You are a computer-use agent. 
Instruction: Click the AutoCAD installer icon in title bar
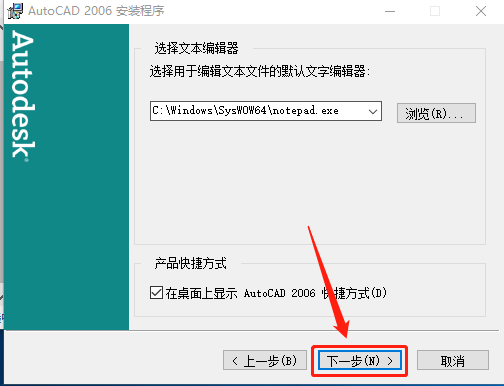[15, 11]
